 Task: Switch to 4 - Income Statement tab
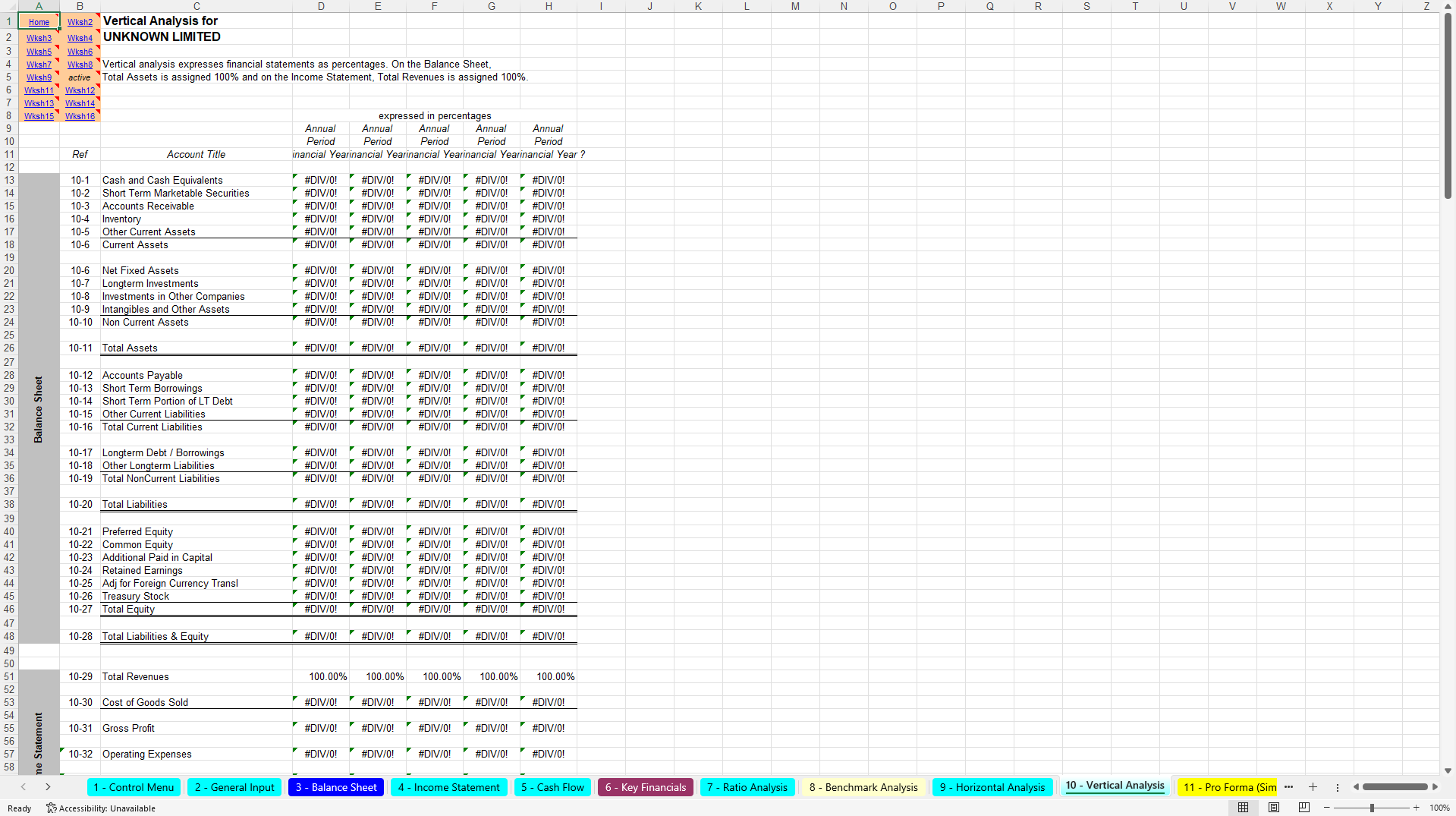pyautogui.click(x=449, y=787)
